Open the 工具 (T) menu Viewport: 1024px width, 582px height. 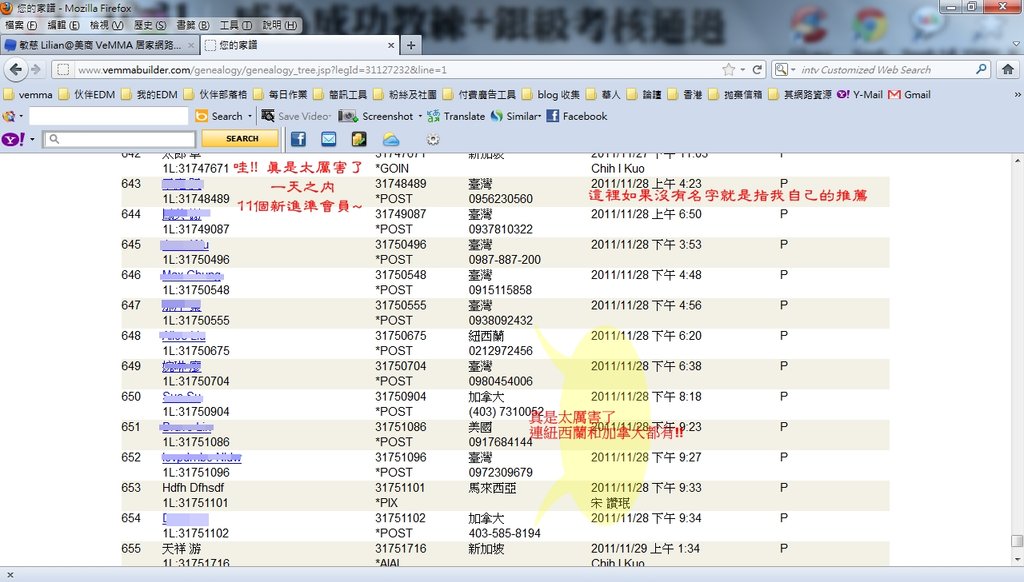tap(236, 25)
